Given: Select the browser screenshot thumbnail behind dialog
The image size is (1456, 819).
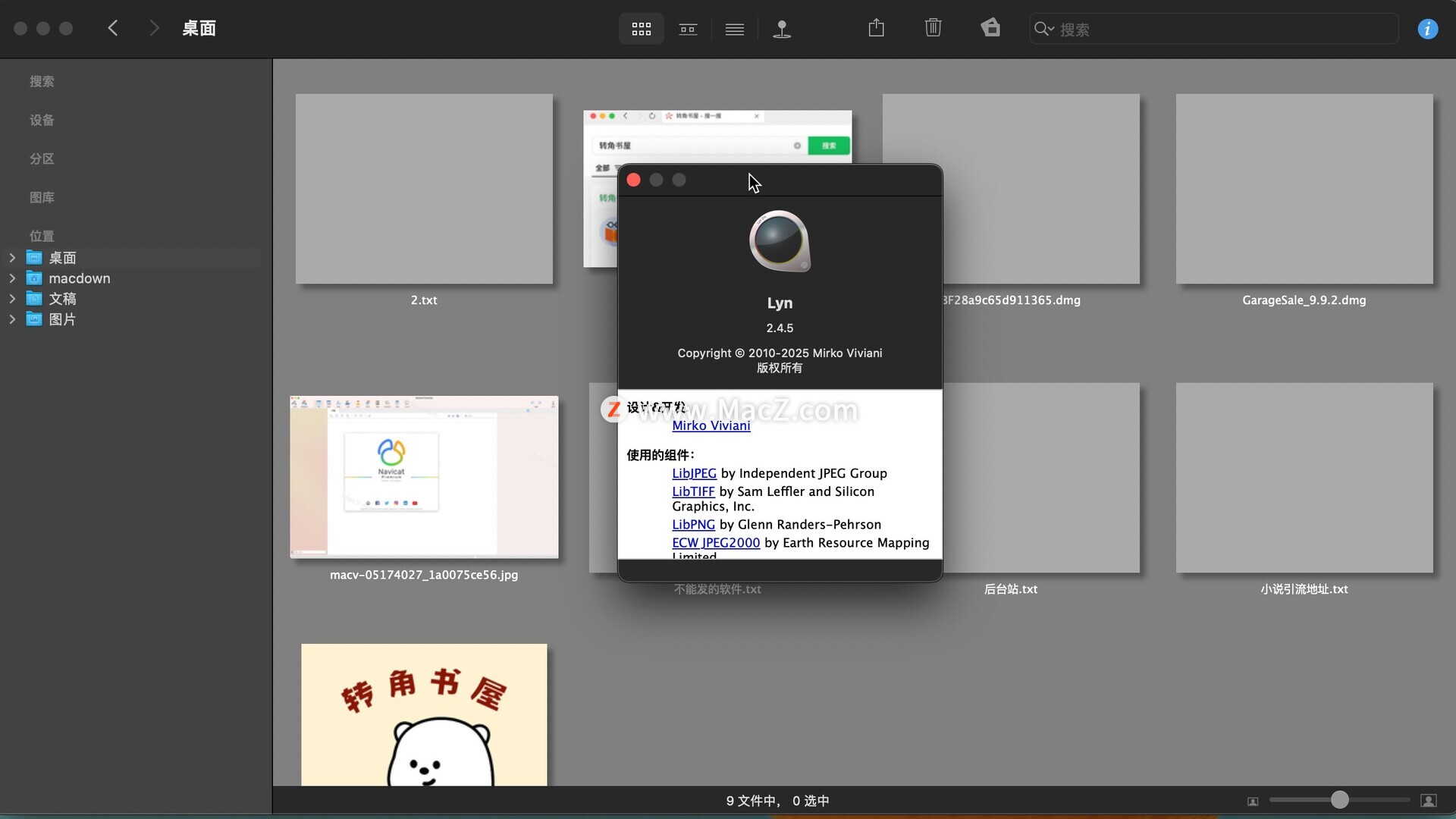Looking at the screenshot, I should (717, 136).
